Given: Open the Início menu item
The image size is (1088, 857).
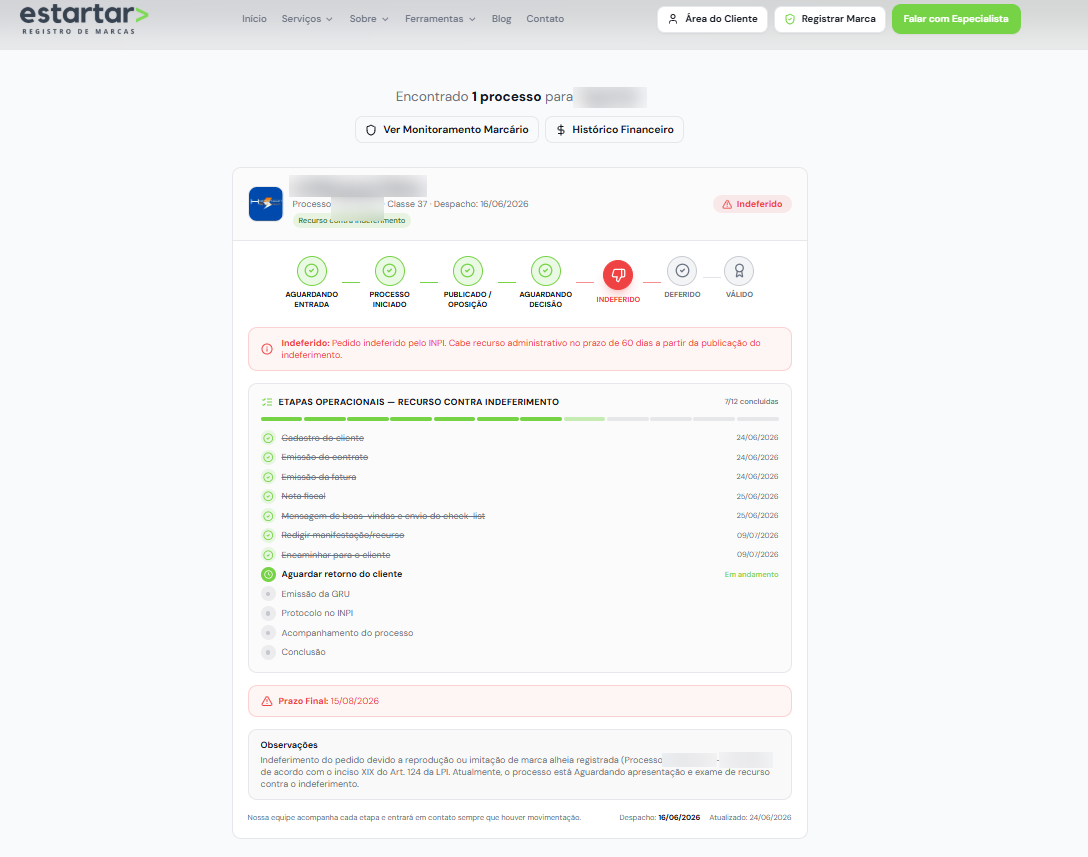Looking at the screenshot, I should 254,19.
